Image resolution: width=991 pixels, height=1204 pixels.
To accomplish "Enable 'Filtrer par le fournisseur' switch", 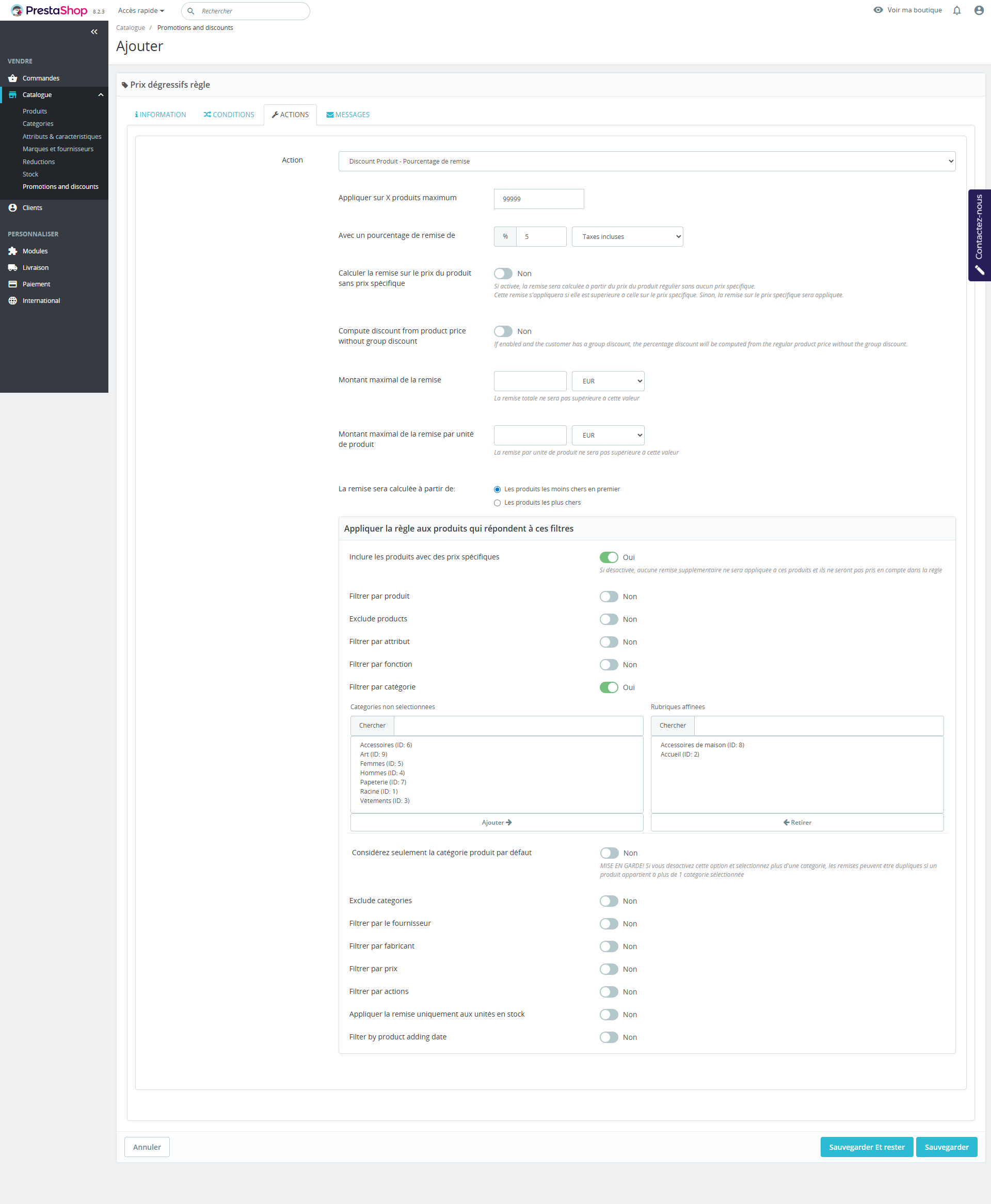I will click(609, 923).
